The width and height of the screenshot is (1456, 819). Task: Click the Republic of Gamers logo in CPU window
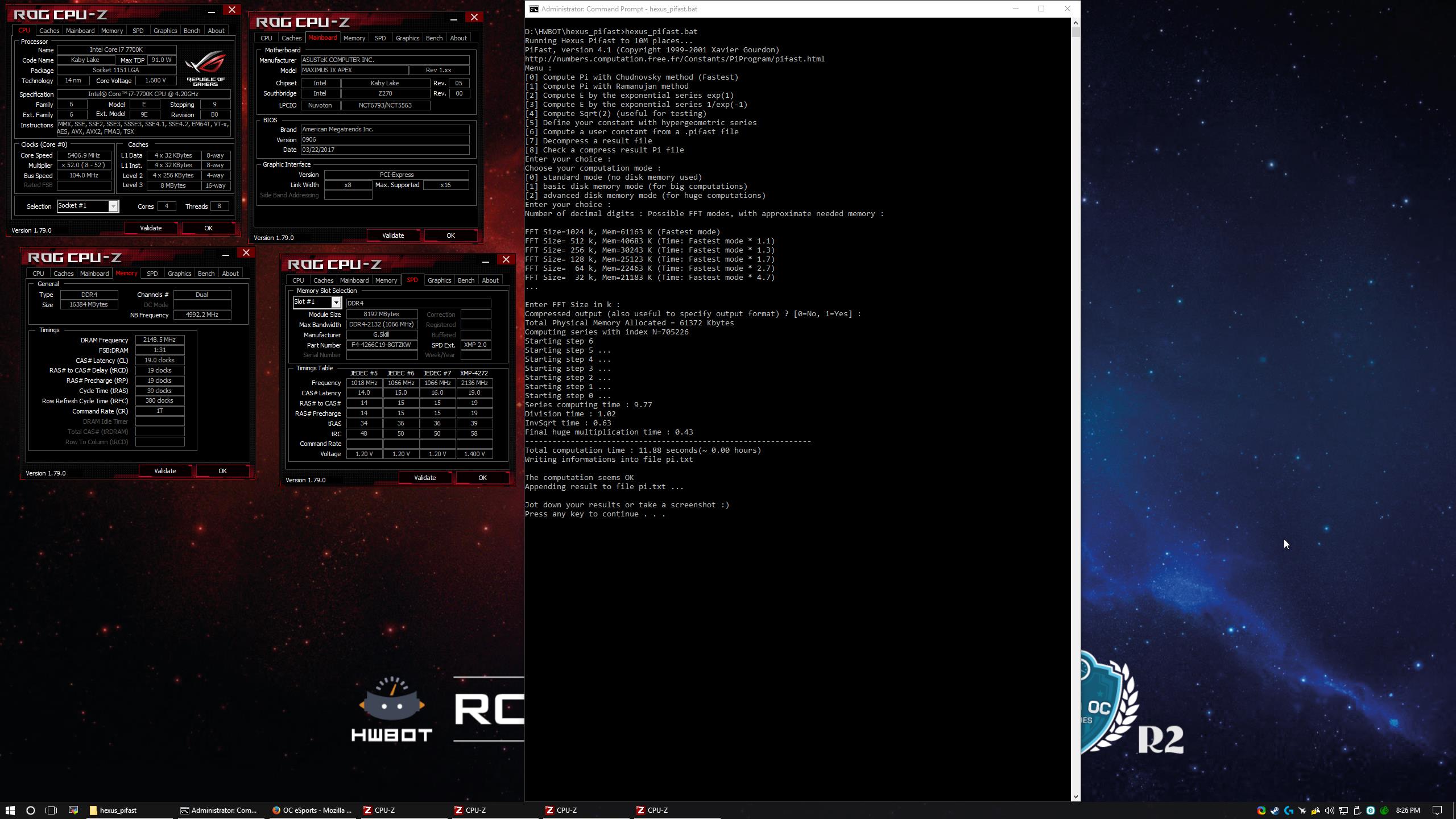205,68
